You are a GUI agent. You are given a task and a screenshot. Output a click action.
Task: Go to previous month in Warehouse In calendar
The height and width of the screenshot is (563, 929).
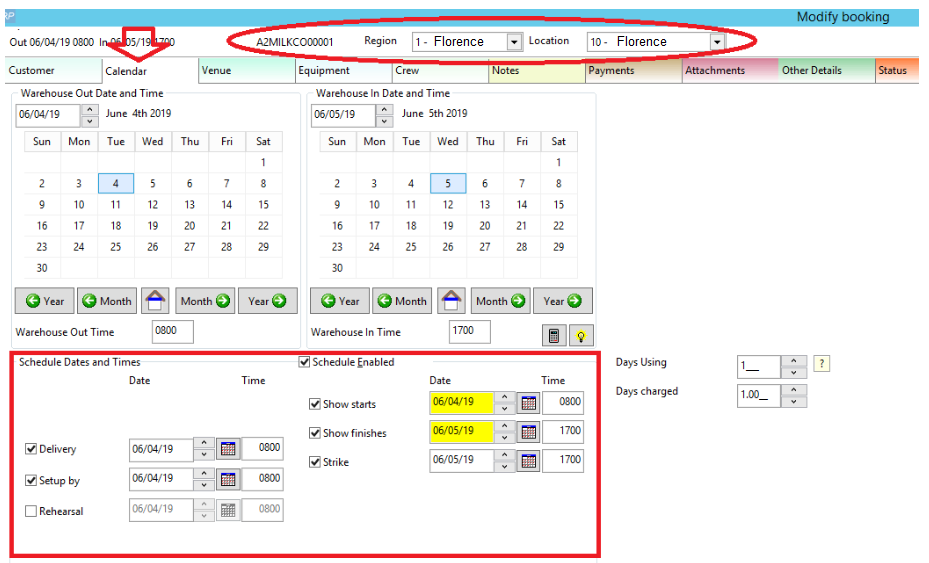click(x=402, y=300)
